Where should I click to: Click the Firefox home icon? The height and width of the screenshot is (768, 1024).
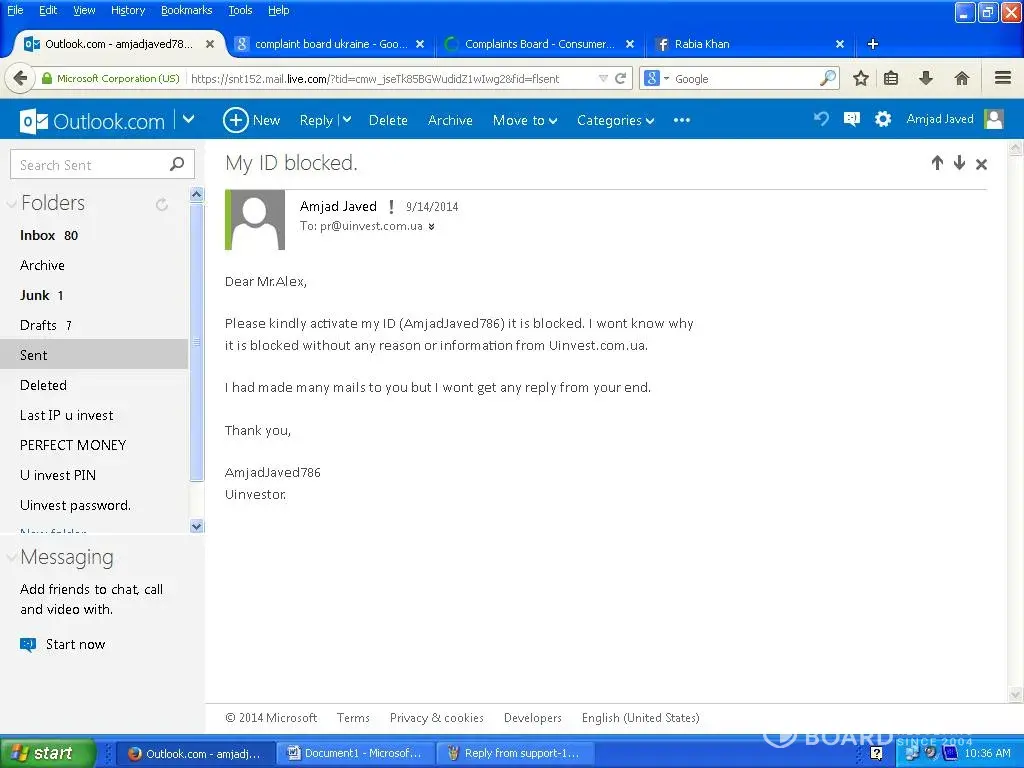pyautogui.click(x=961, y=78)
